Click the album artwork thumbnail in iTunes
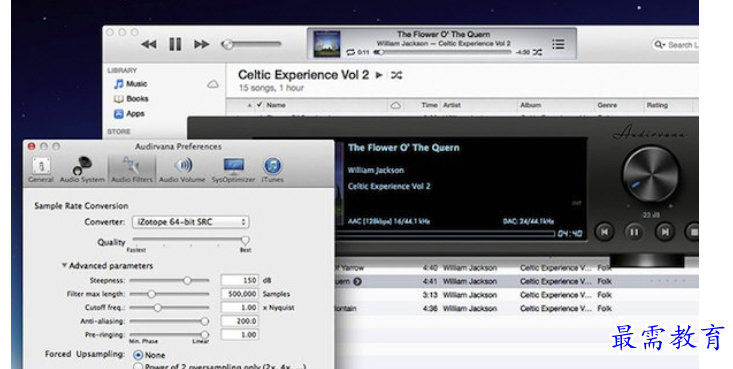733x369 pixels. click(x=327, y=44)
